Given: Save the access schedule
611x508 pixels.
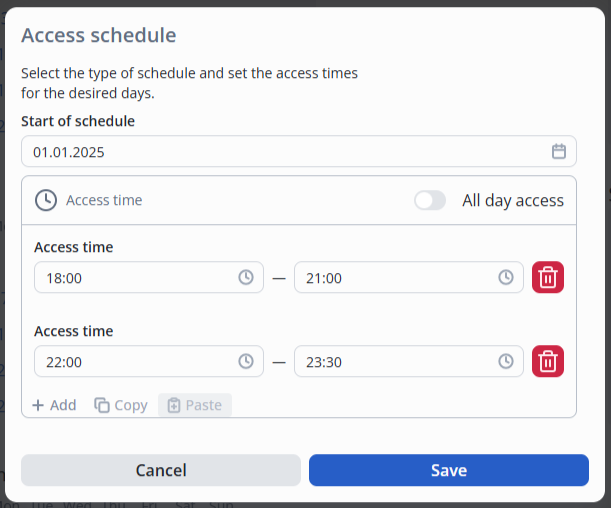Looking at the screenshot, I should pyautogui.click(x=448, y=470).
